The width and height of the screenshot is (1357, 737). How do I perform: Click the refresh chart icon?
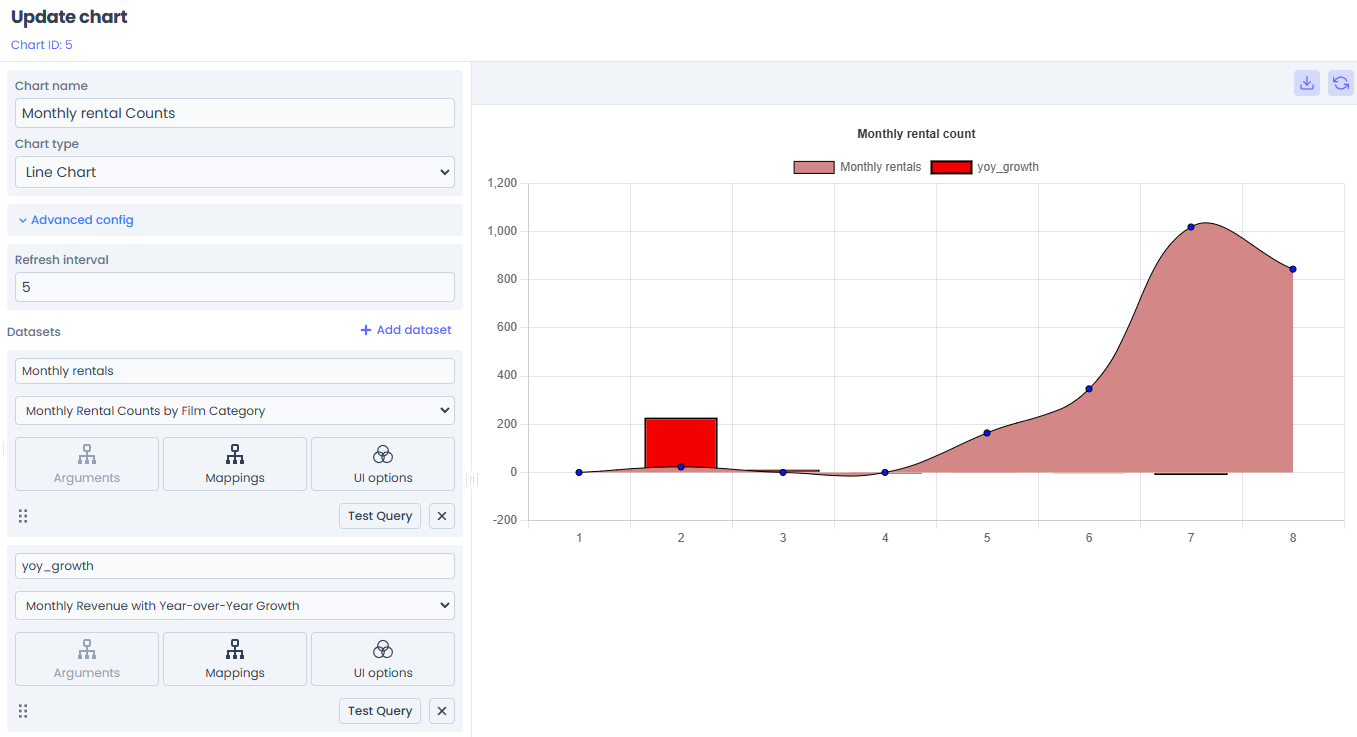pos(1340,83)
